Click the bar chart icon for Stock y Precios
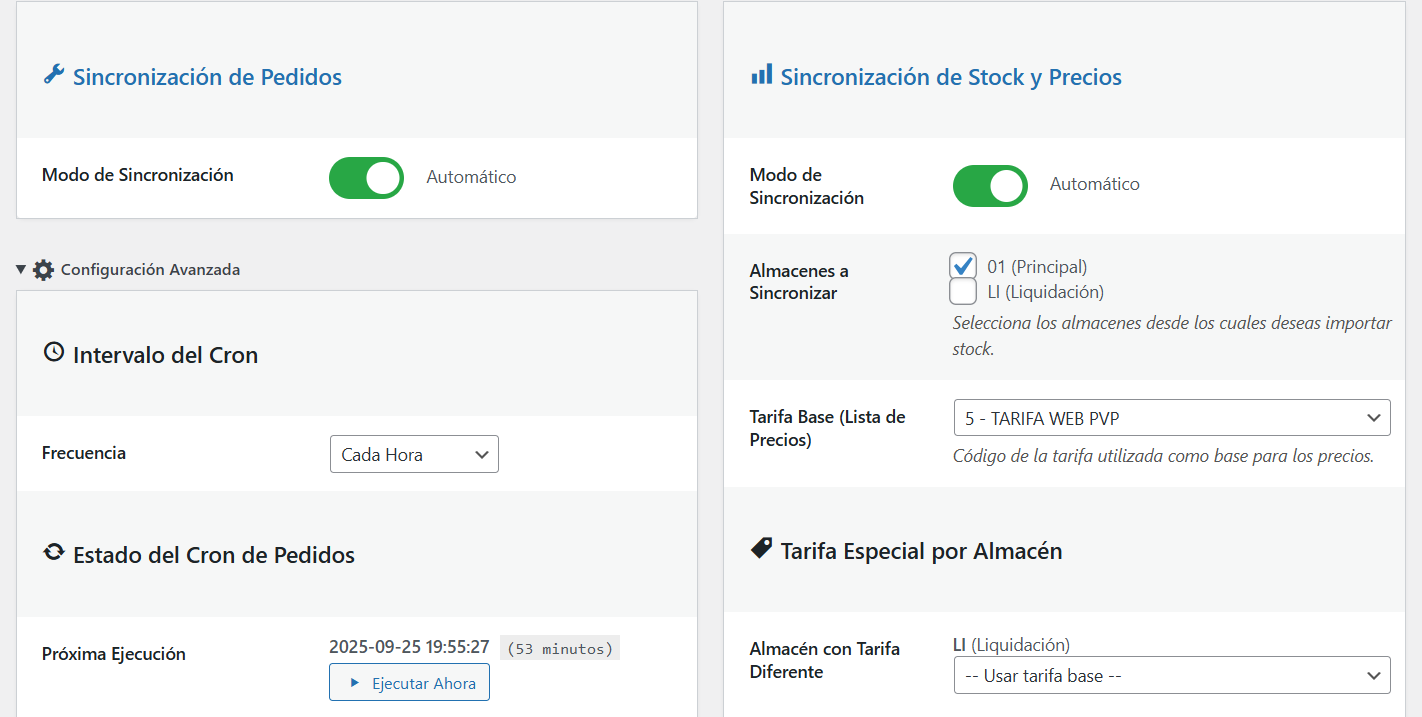Image resolution: width=1422 pixels, height=717 pixels. 761,75
